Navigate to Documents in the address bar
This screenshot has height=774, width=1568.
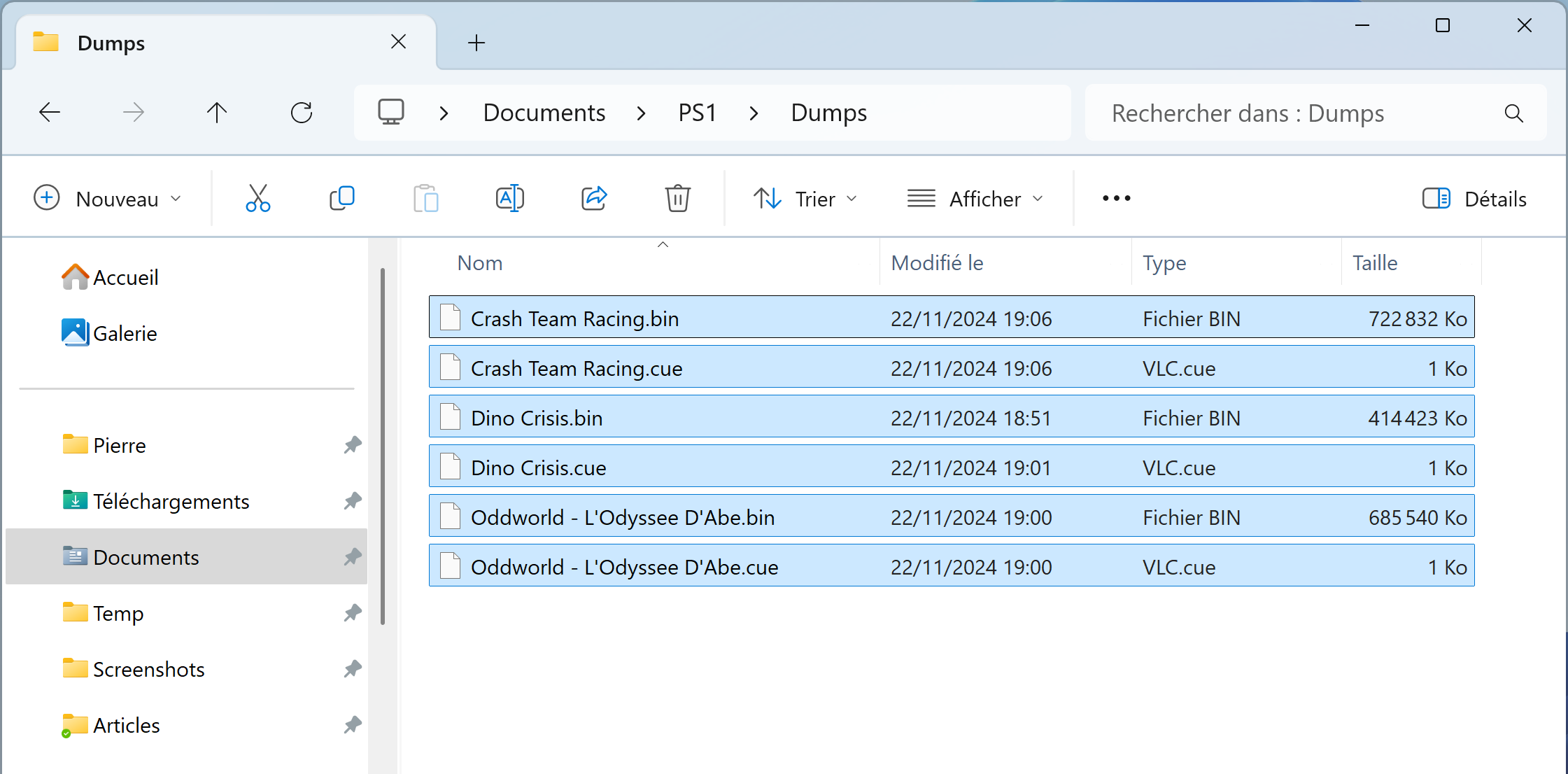click(544, 113)
